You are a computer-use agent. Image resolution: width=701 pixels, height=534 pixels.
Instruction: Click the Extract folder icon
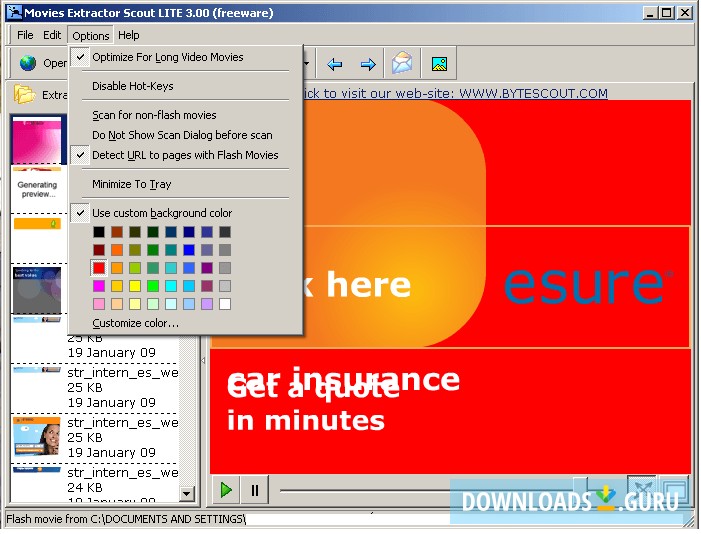[x=24, y=94]
